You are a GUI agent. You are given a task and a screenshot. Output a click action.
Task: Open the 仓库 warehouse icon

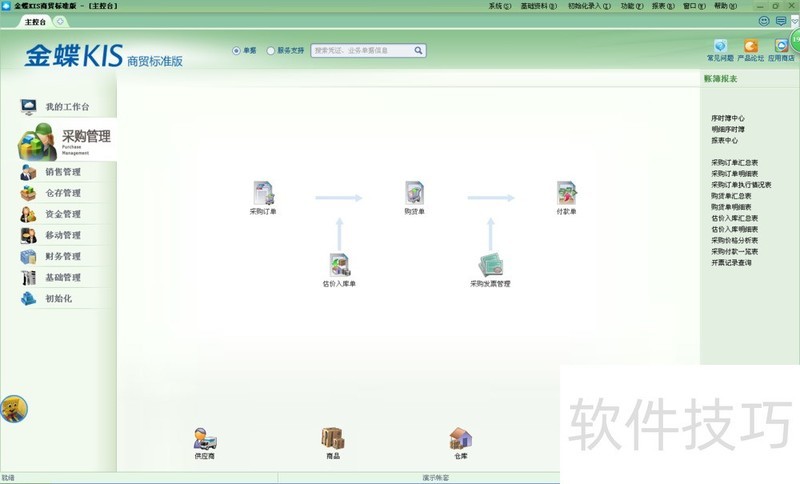click(x=461, y=439)
